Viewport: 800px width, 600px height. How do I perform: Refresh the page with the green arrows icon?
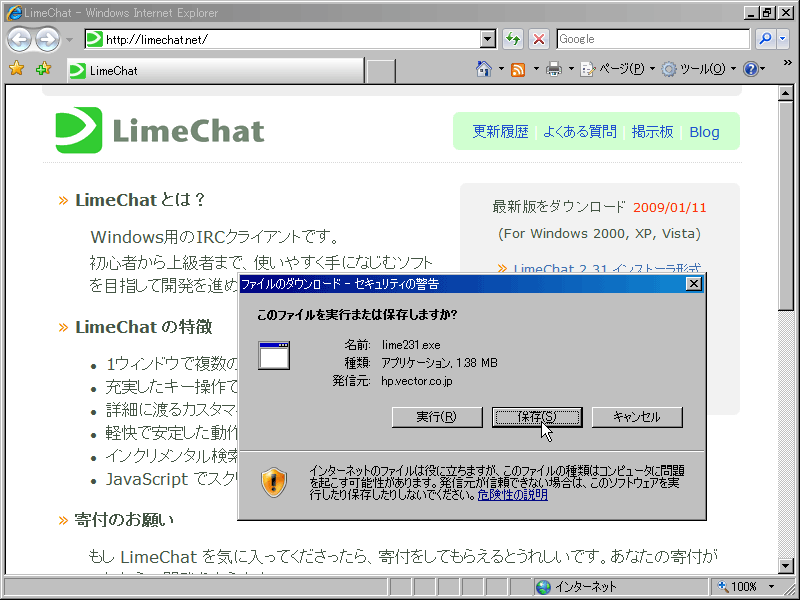513,39
